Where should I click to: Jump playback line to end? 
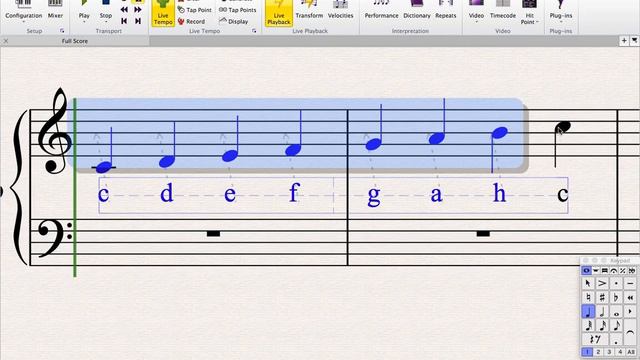click(x=138, y=21)
